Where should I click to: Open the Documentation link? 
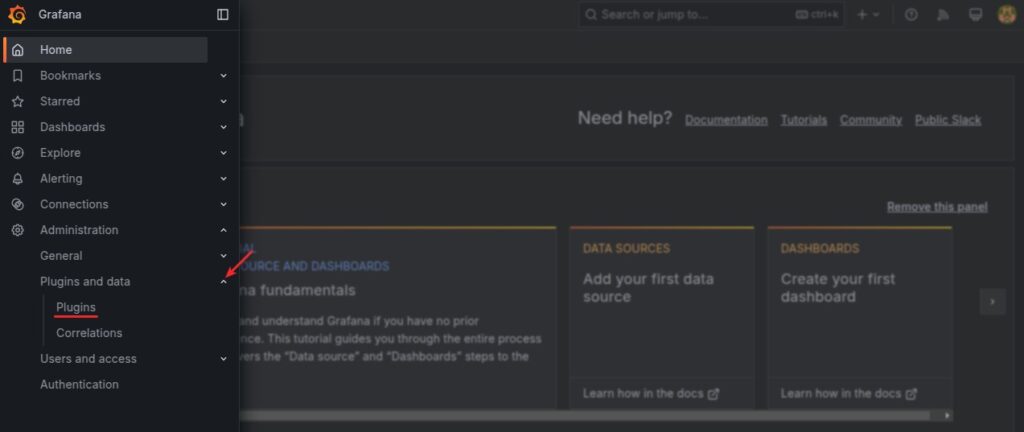point(726,120)
